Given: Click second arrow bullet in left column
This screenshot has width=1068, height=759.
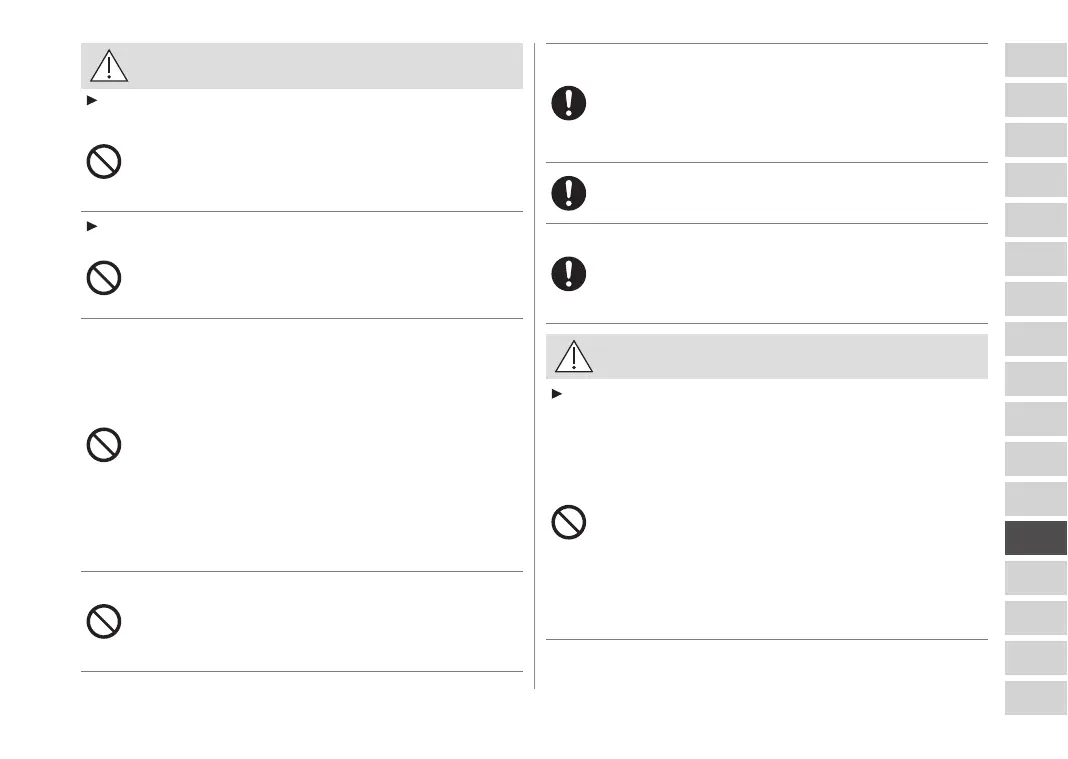Looking at the screenshot, I should click(x=92, y=227).
